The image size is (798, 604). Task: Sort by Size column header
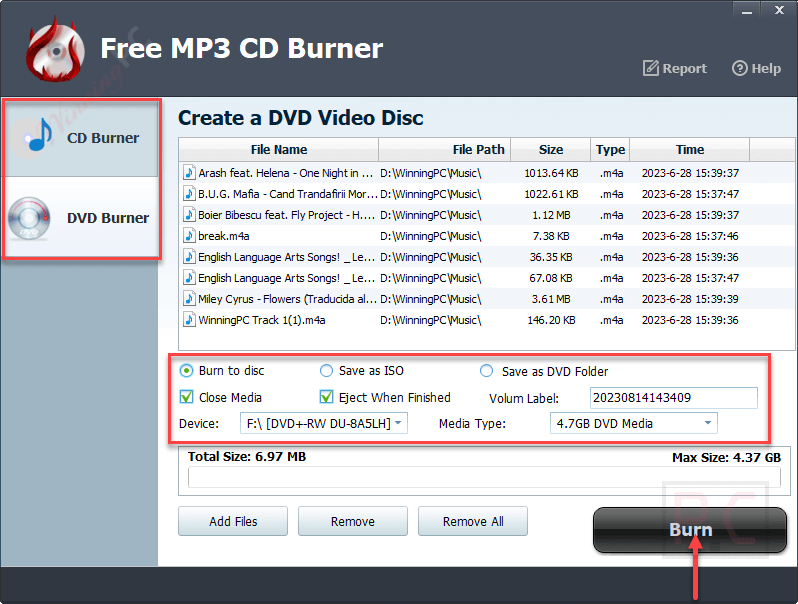(551, 150)
